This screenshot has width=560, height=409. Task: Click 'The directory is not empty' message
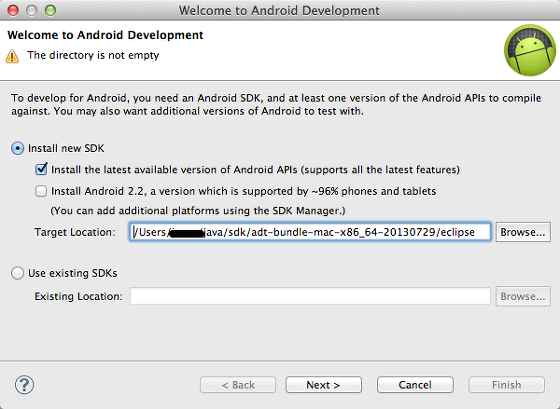click(x=93, y=55)
